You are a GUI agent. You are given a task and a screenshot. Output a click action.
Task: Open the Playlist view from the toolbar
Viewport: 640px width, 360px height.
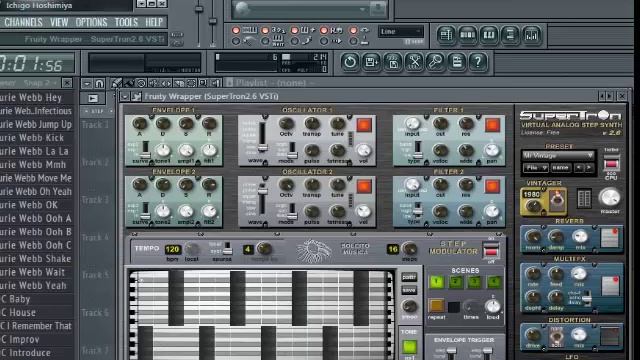446,36
